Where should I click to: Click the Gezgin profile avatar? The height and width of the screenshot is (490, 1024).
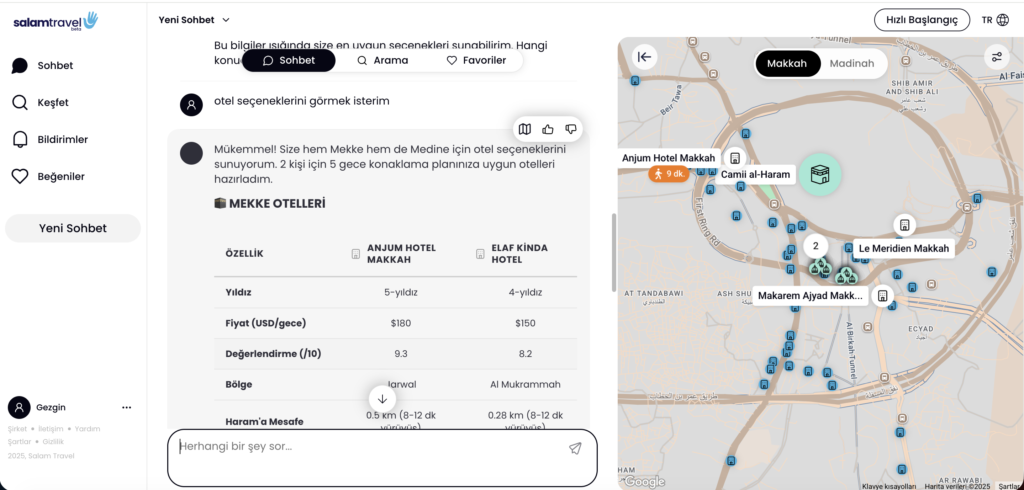point(19,407)
